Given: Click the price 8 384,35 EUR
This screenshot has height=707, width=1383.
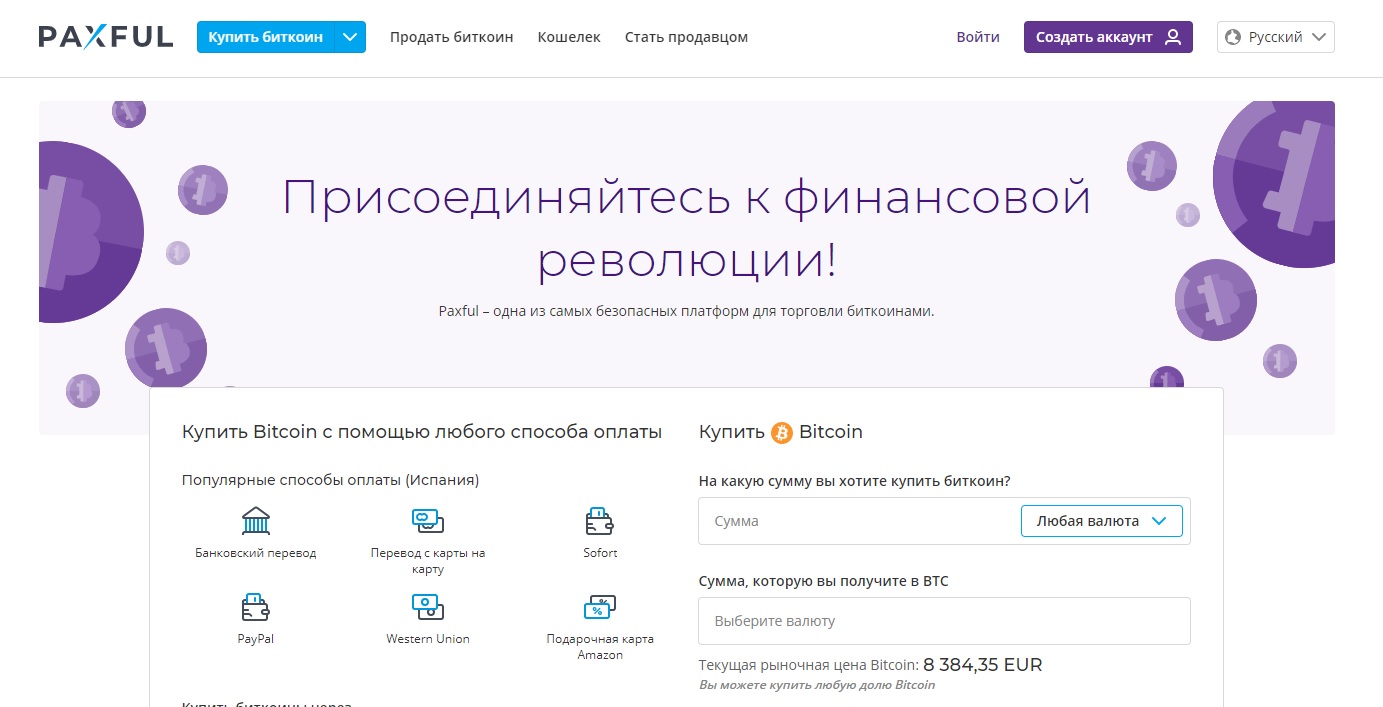Looking at the screenshot, I should (982, 665).
